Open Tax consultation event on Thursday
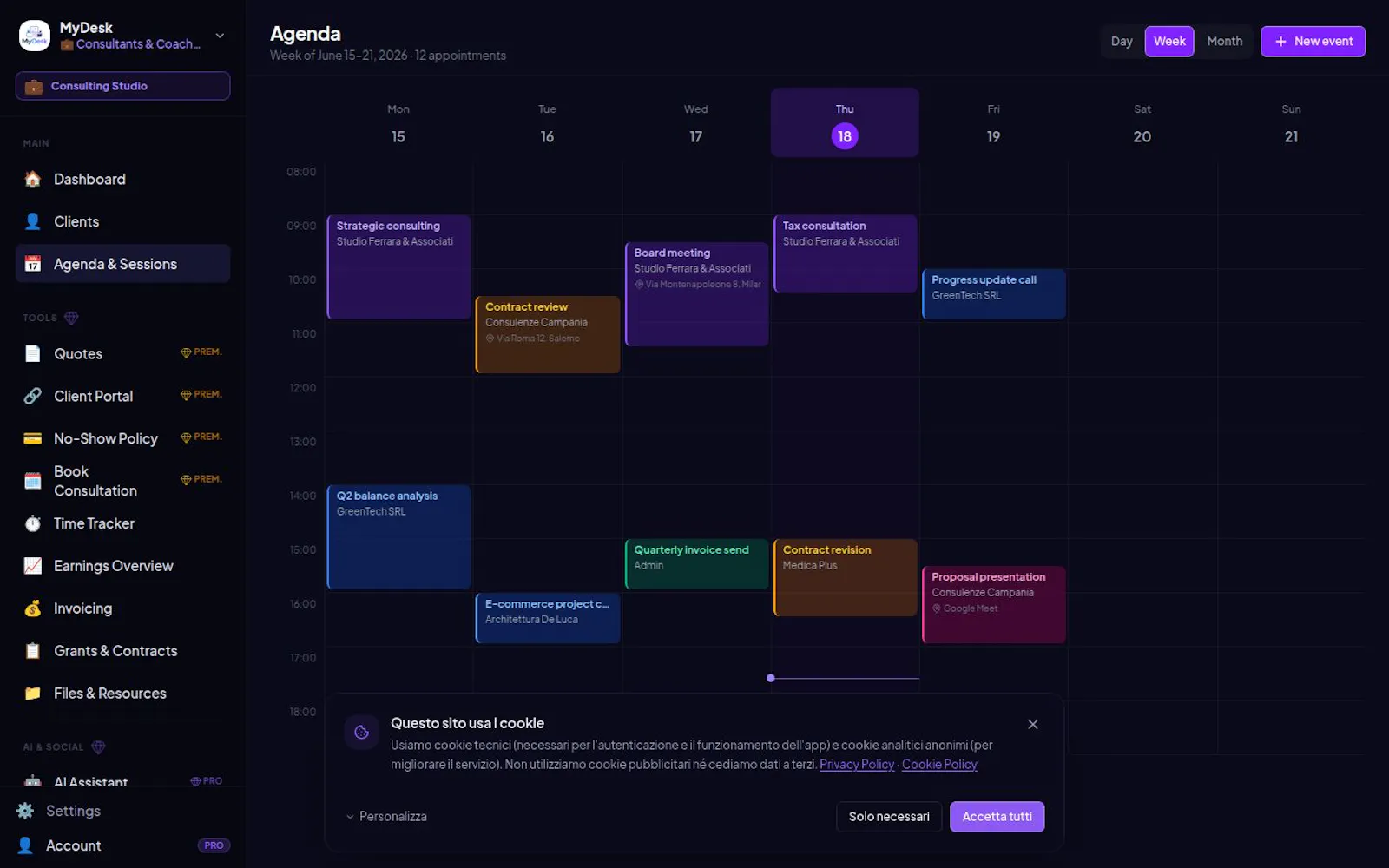The width and height of the screenshot is (1389, 868). point(846,253)
